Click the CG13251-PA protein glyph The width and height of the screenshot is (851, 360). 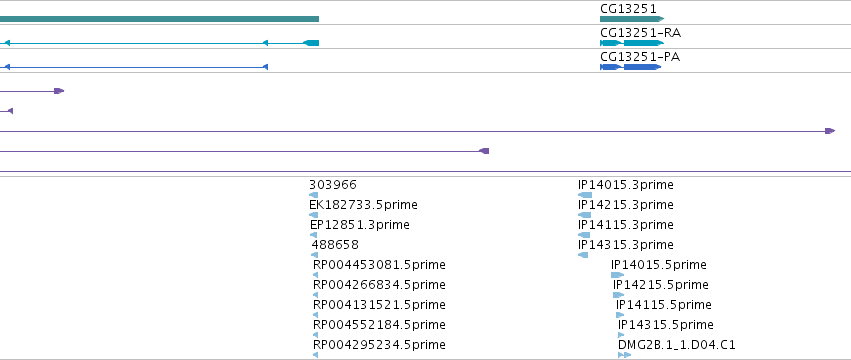[631, 67]
